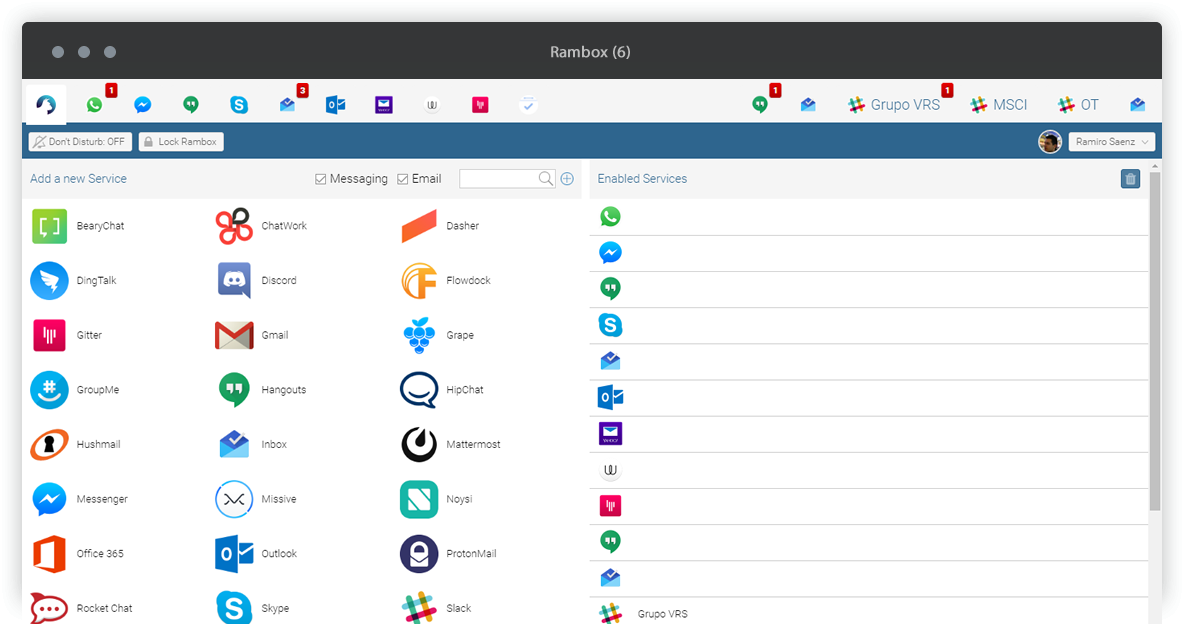Add the Office 365 service
The height and width of the screenshot is (624, 1184).
coord(78,554)
